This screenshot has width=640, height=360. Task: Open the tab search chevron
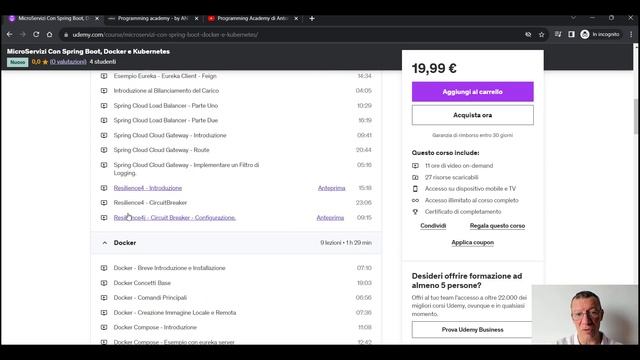pos(573,18)
